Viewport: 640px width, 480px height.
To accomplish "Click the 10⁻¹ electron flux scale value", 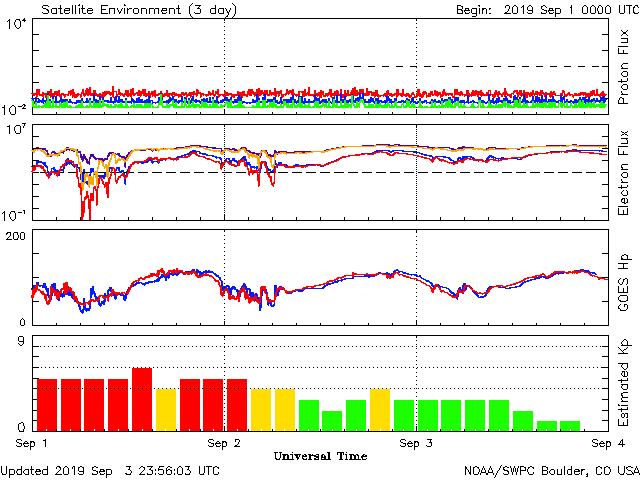I will click(x=14, y=215).
